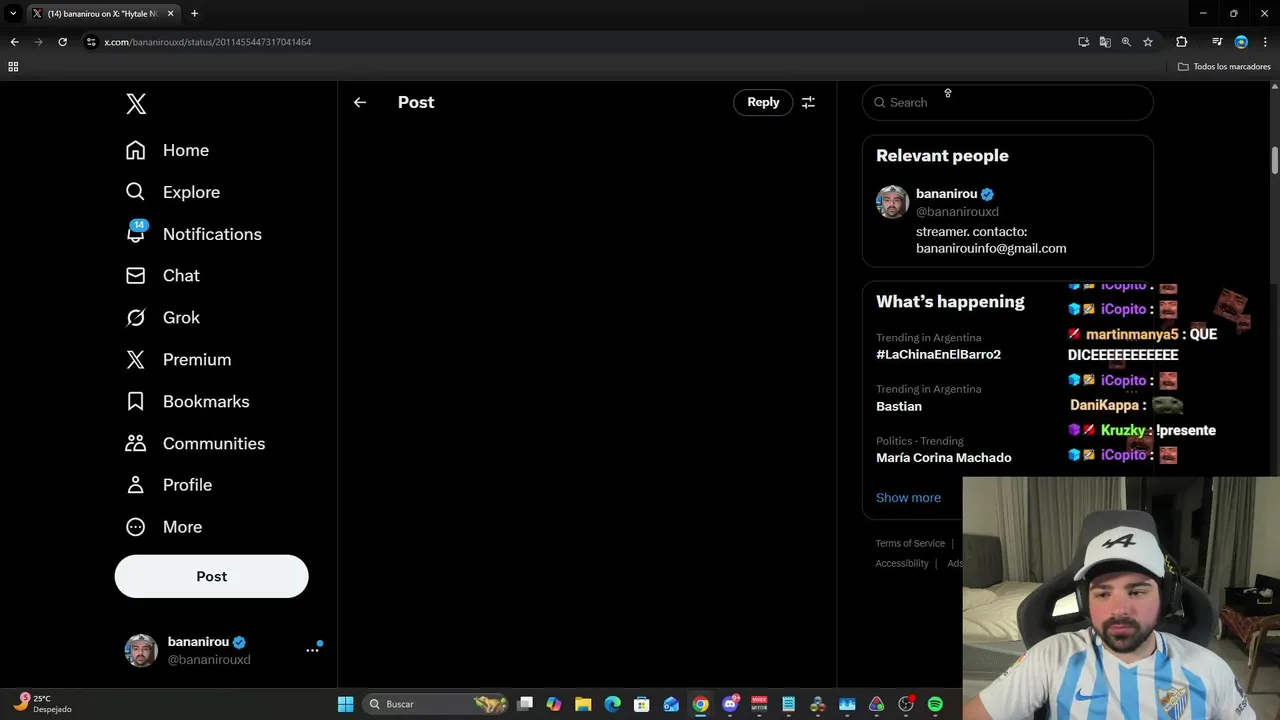Open File Explorer from the taskbar

pos(583,704)
